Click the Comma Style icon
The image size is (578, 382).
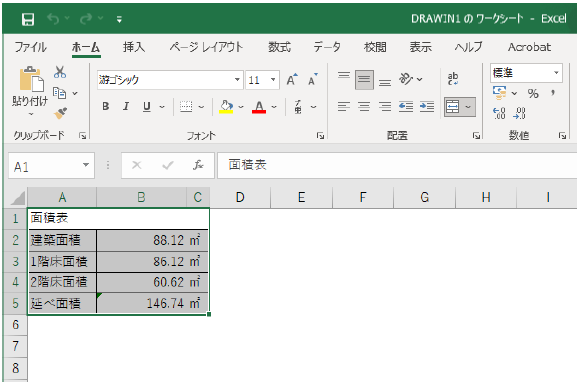tap(553, 93)
